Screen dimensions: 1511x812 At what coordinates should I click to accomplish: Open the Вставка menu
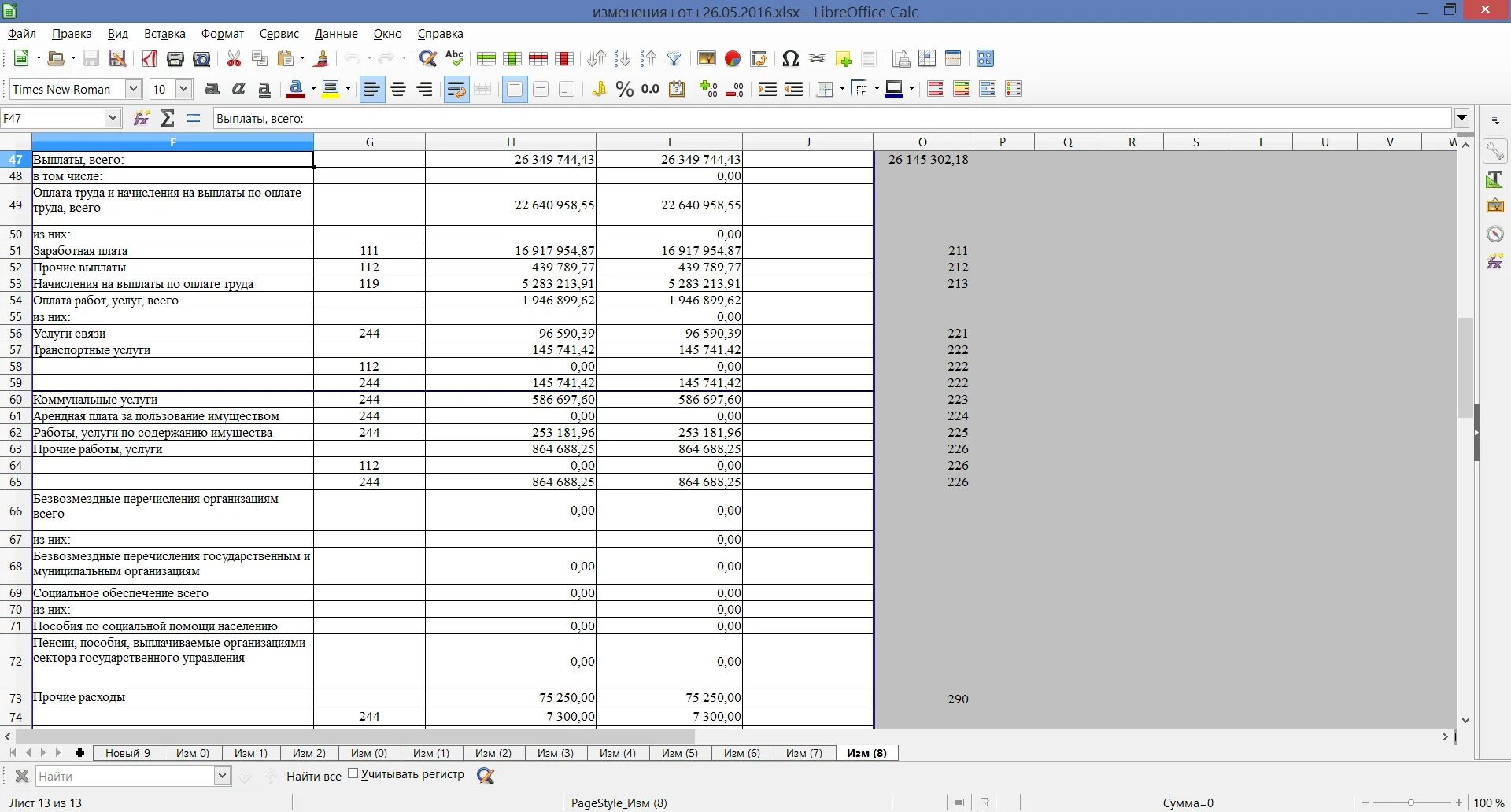(x=164, y=34)
